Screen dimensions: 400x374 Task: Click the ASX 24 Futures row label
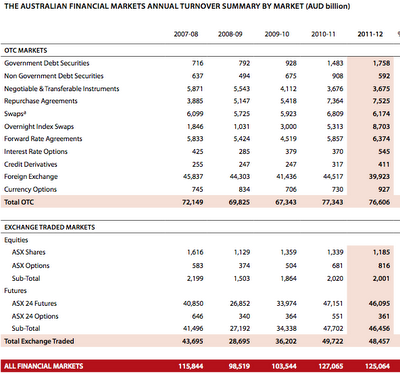[x=34, y=304]
